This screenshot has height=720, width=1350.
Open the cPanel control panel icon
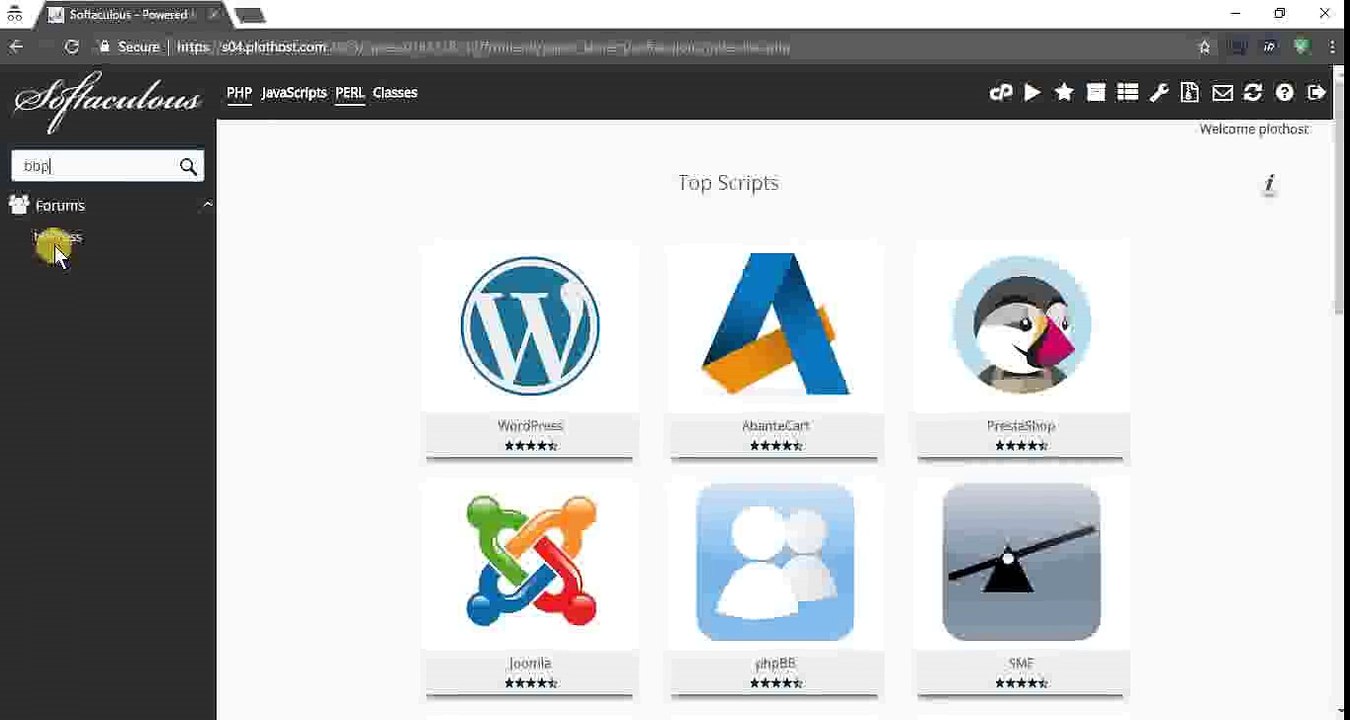pyautogui.click(x=1000, y=93)
